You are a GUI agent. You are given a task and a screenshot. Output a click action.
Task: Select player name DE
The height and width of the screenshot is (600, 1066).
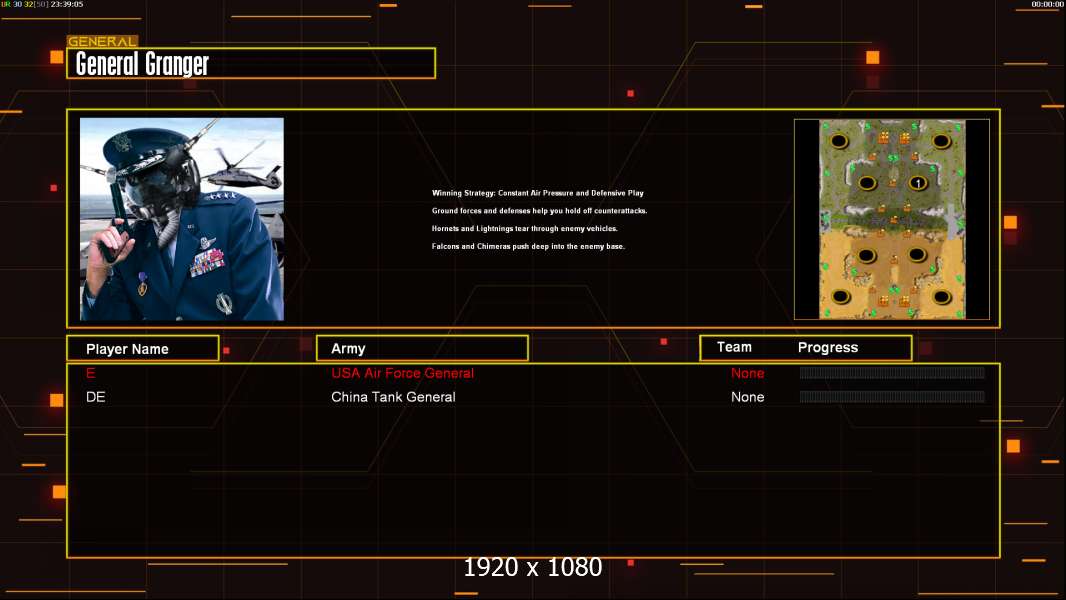96,397
